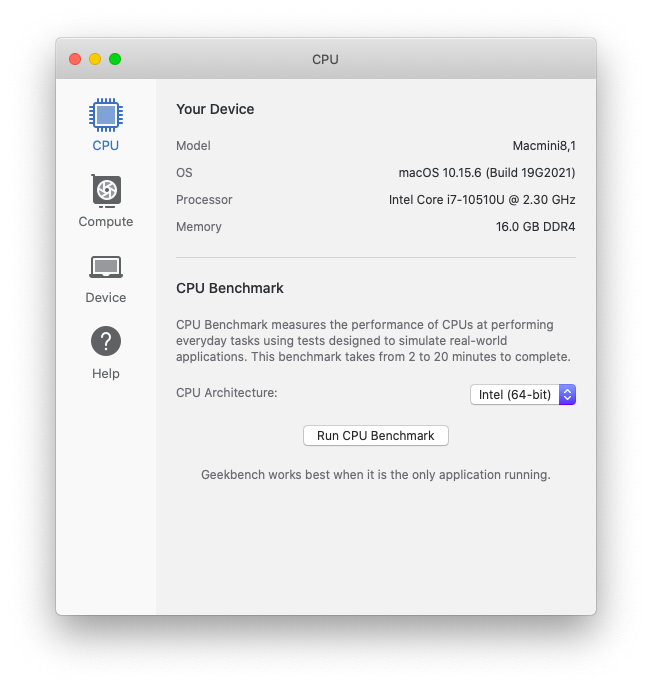This screenshot has height=689, width=652.
Task: Open the CPU Architecture dropdown
Action: (523, 395)
